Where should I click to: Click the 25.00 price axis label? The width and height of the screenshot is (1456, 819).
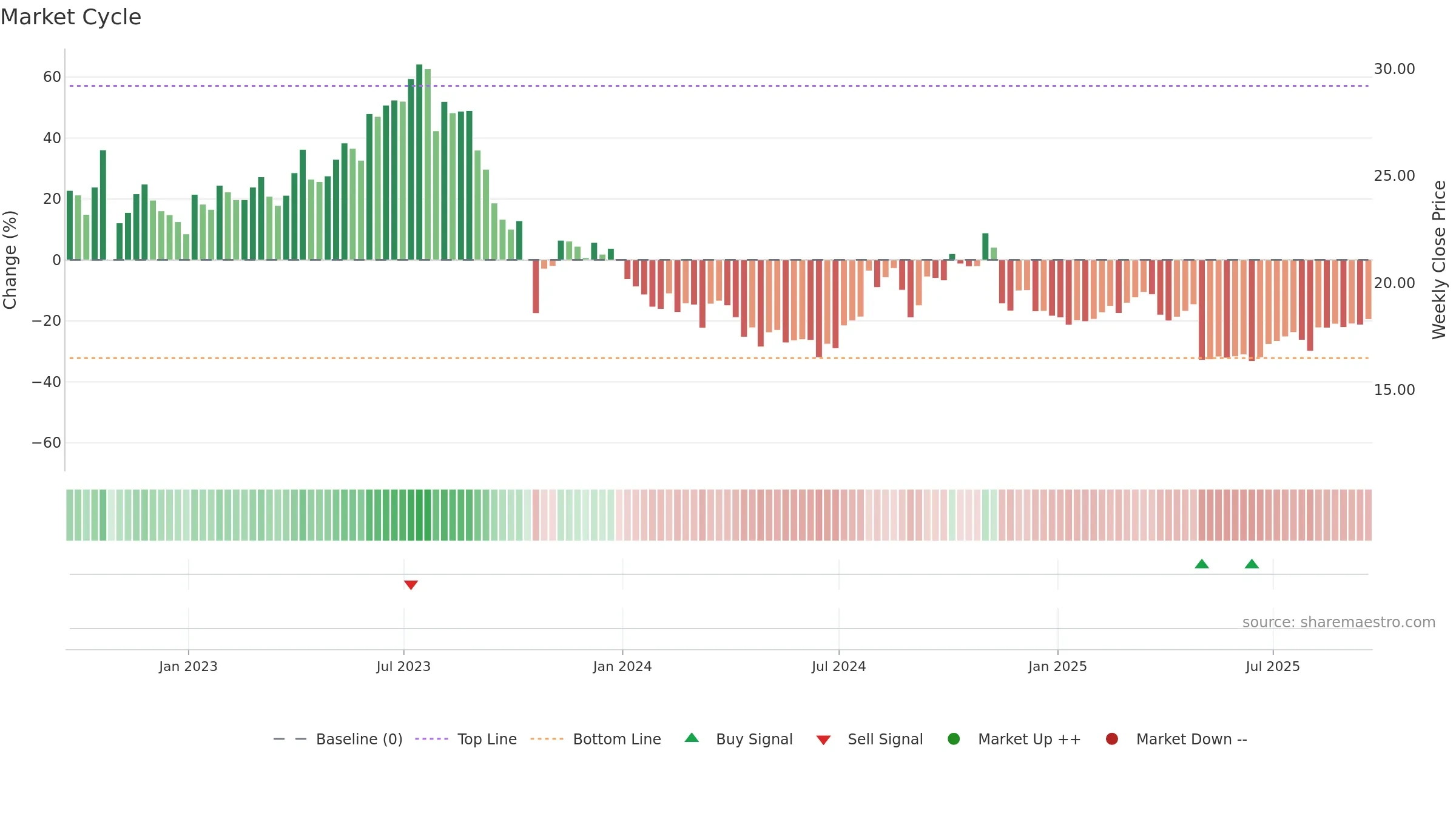pyautogui.click(x=1394, y=176)
